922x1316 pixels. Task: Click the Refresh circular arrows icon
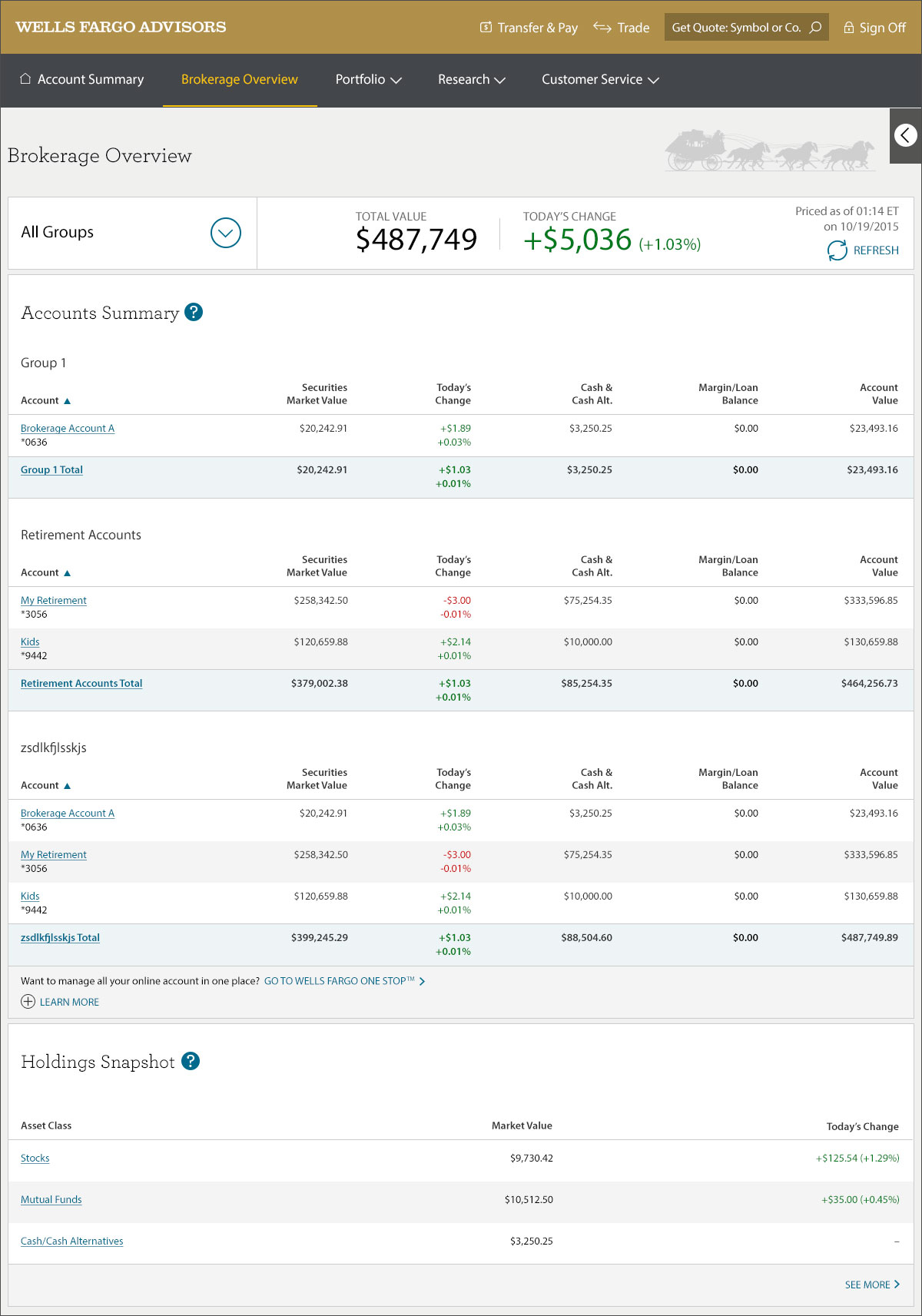tap(837, 250)
